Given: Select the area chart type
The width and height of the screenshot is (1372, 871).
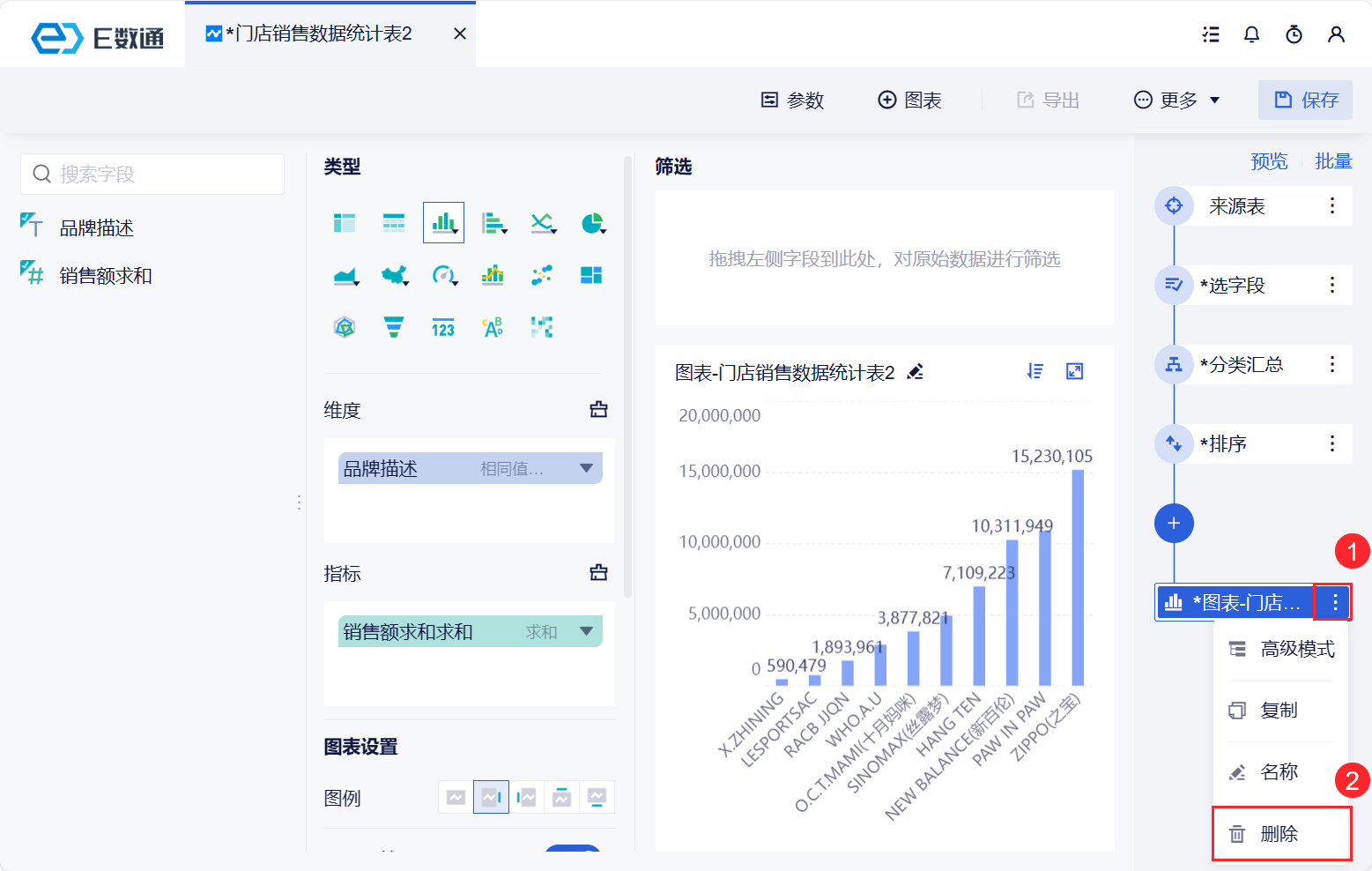Looking at the screenshot, I should [x=345, y=276].
